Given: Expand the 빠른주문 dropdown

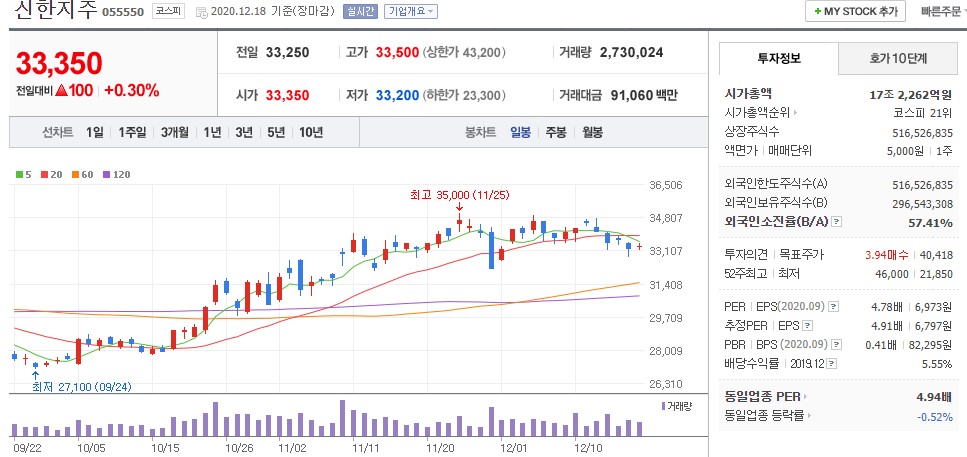Looking at the screenshot, I should tap(943, 12).
